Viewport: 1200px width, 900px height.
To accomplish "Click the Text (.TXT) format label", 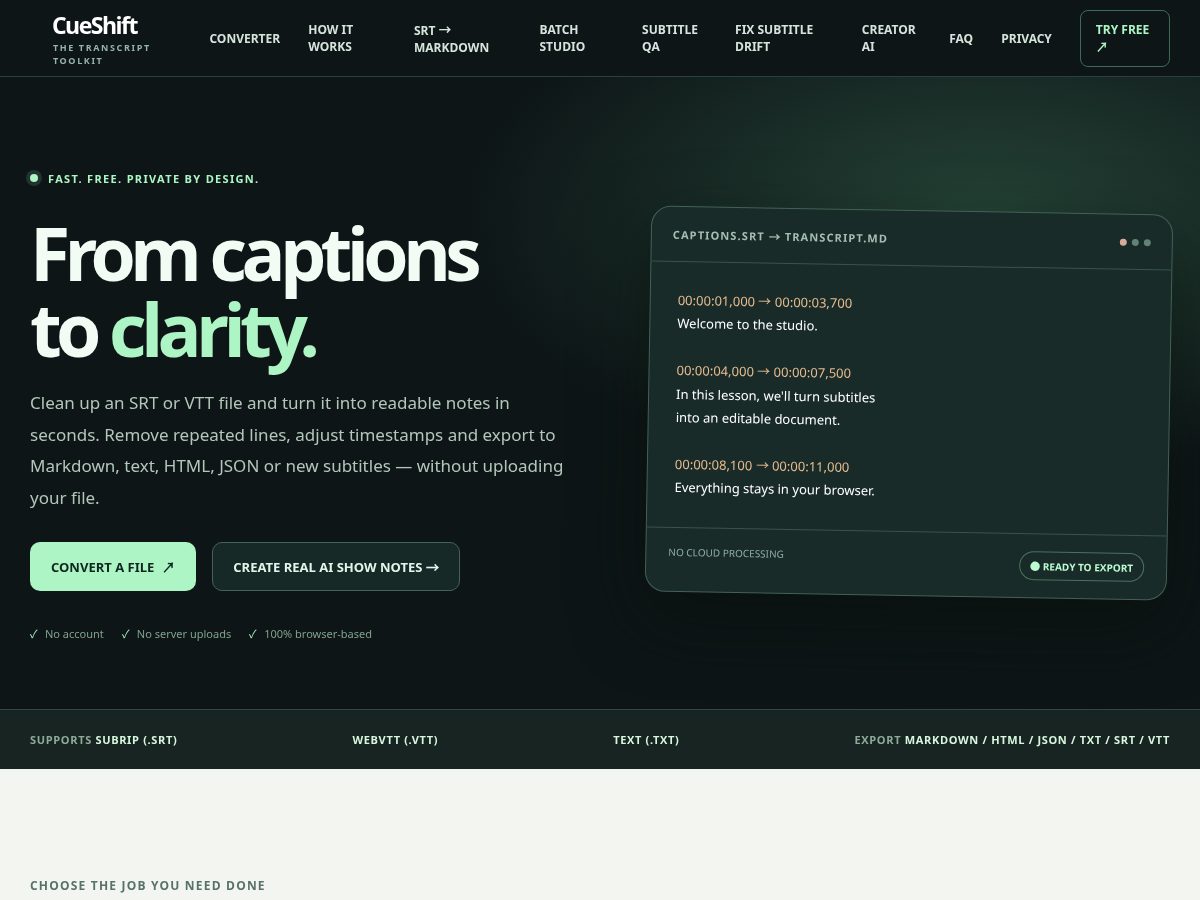I will click(x=646, y=740).
